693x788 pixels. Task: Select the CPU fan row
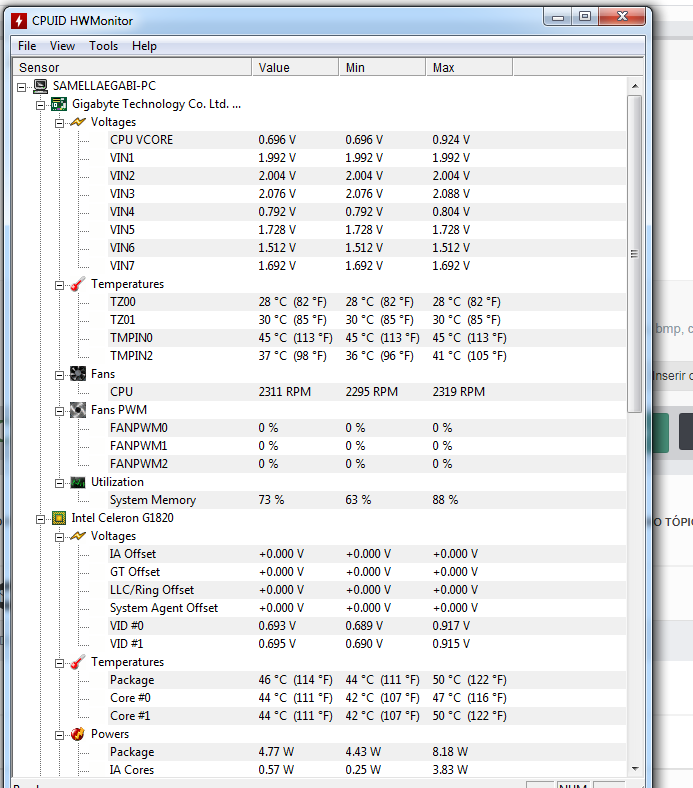coord(367,392)
